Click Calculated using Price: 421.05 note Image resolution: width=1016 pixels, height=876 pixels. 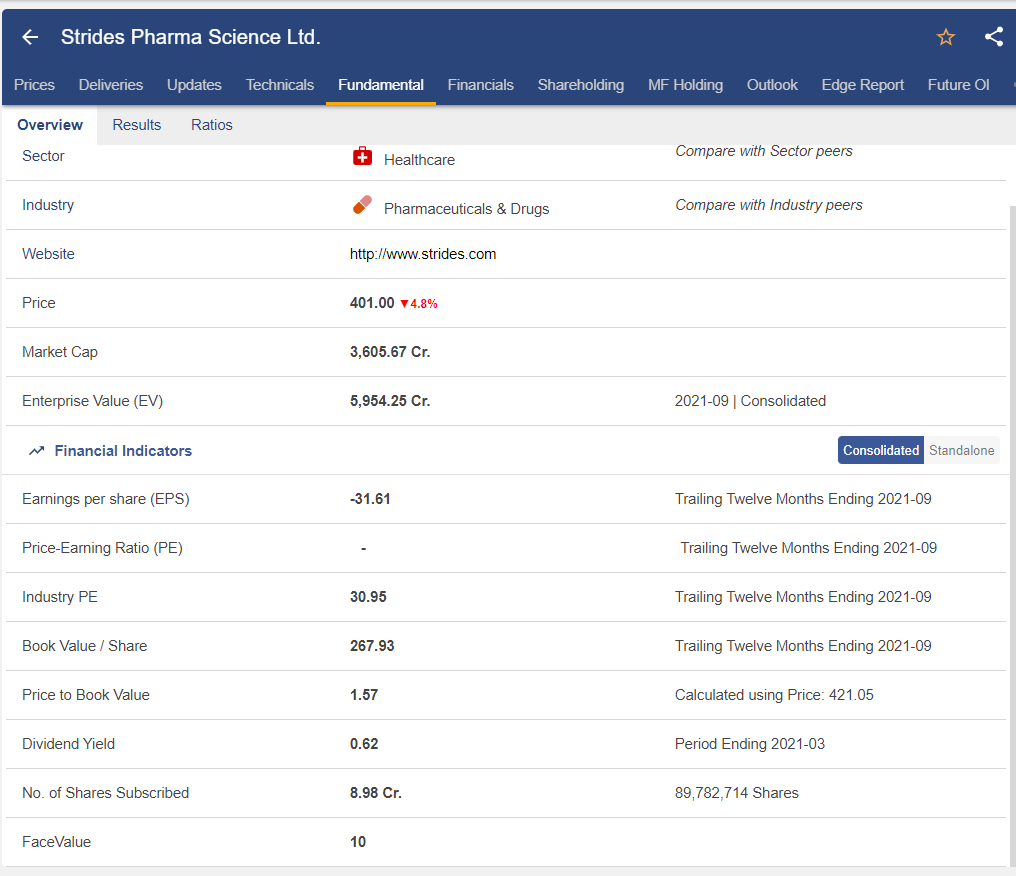[x=774, y=695]
